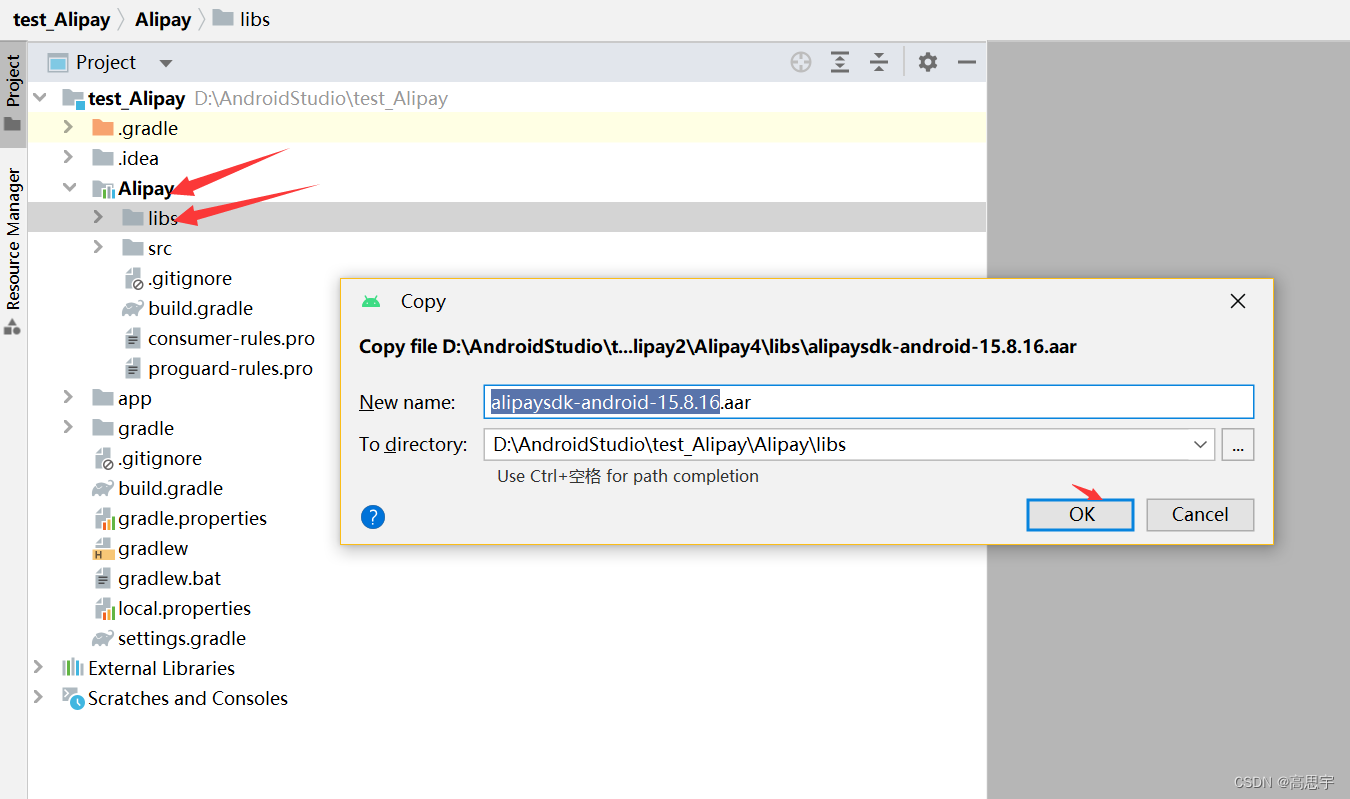Click the New name input field

[x=869, y=402]
